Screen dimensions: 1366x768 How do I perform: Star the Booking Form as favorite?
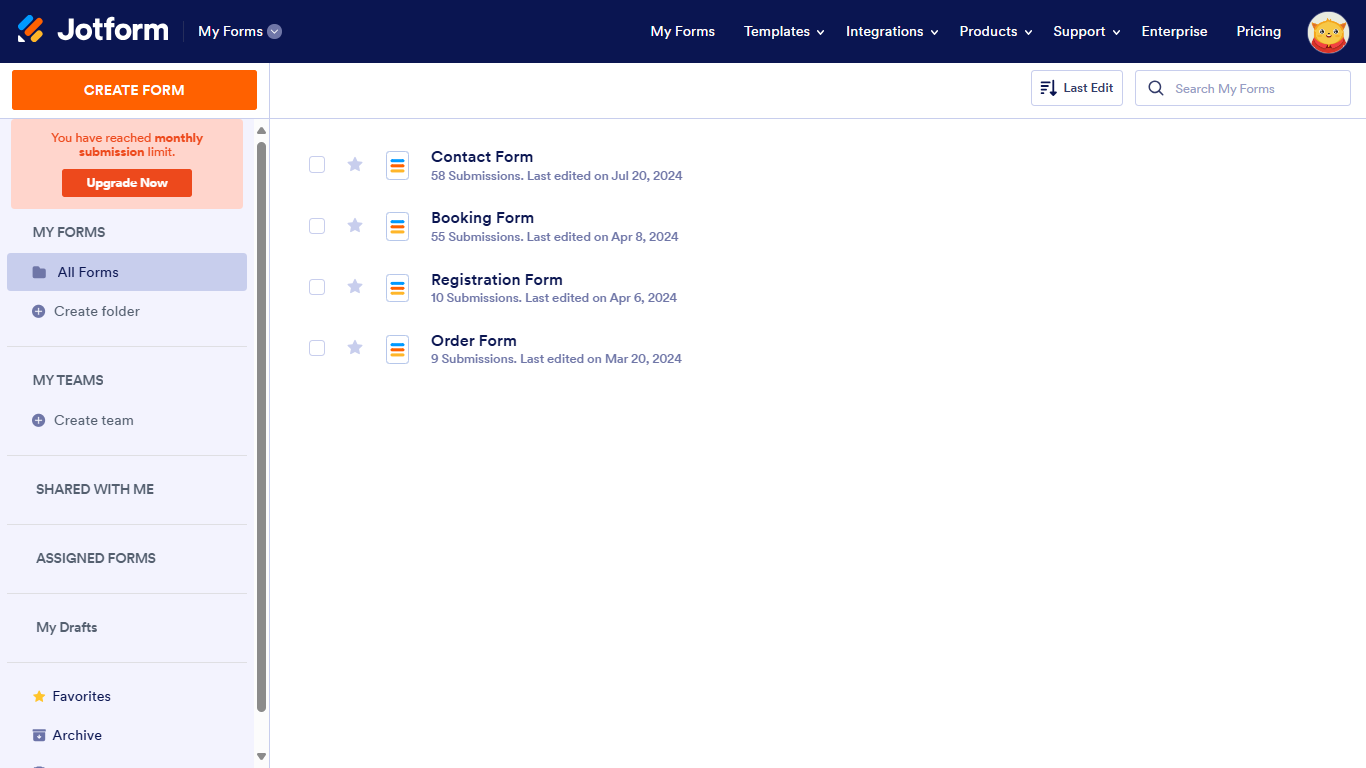pyautogui.click(x=355, y=225)
